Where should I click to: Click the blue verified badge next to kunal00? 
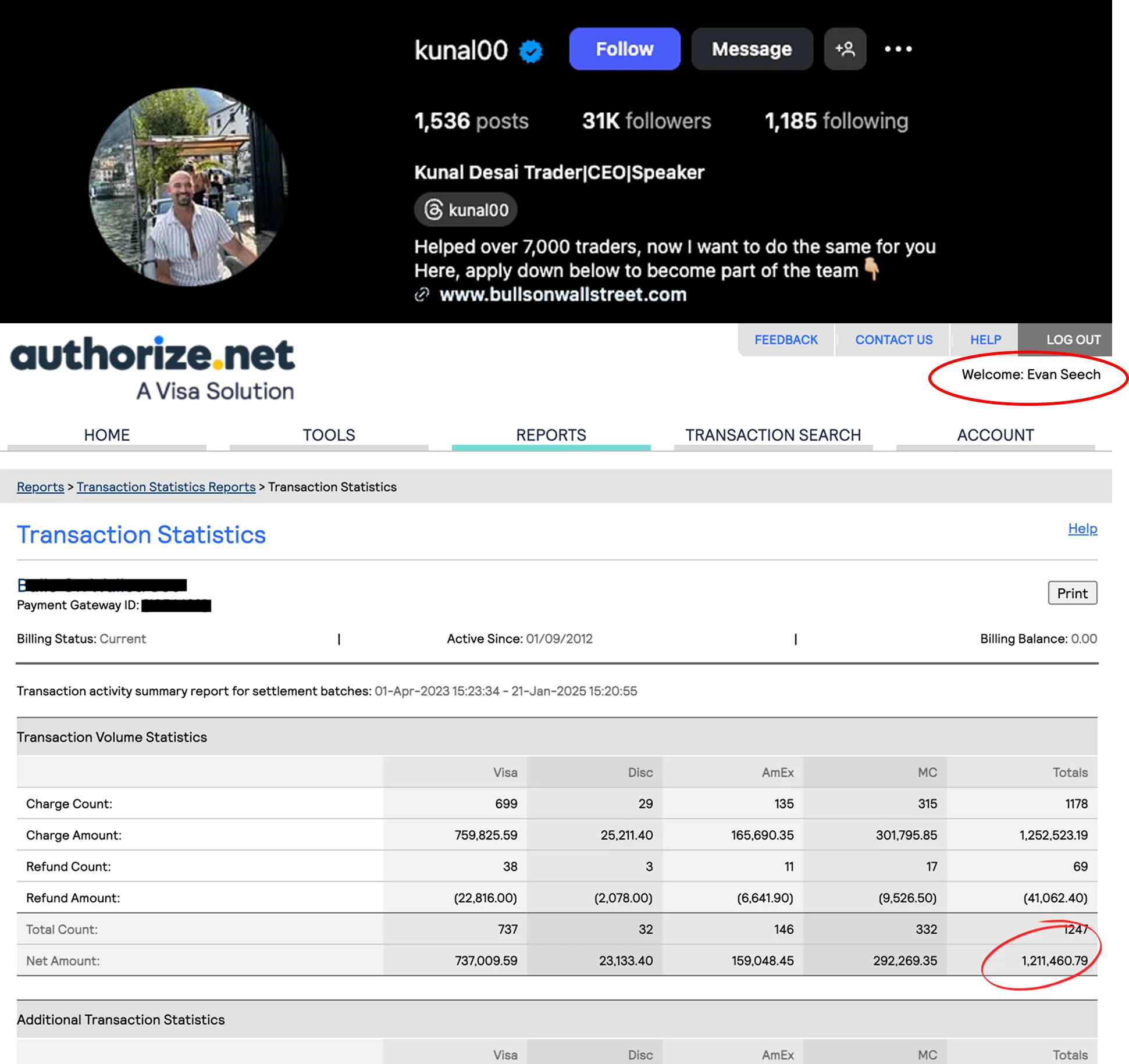tap(530, 51)
